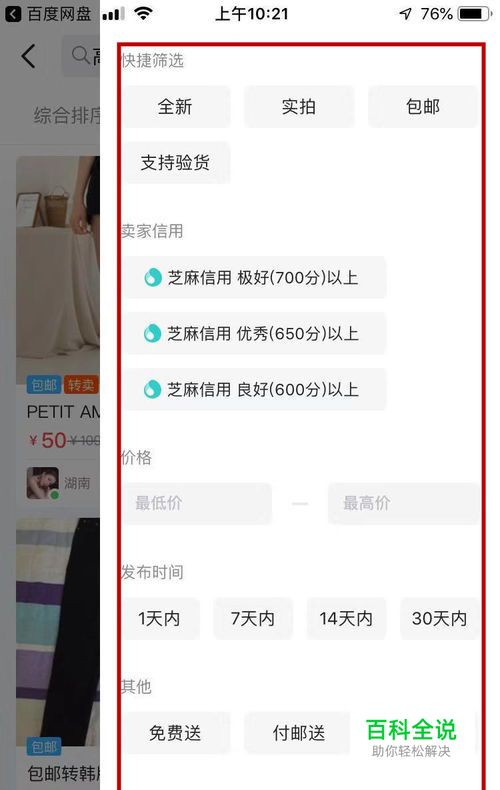
Task: Select 芝麻信用 极好(700分)以上 option
Action: tap(254, 277)
